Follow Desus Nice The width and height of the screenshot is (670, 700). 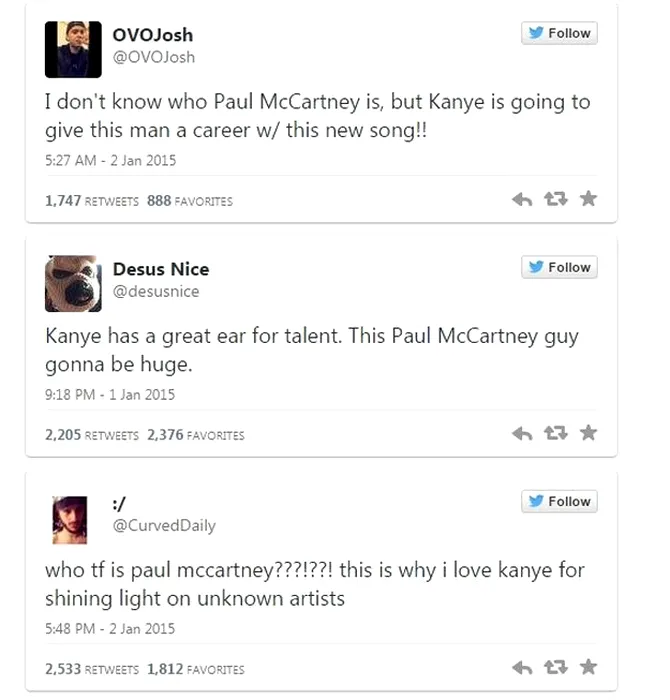point(559,267)
